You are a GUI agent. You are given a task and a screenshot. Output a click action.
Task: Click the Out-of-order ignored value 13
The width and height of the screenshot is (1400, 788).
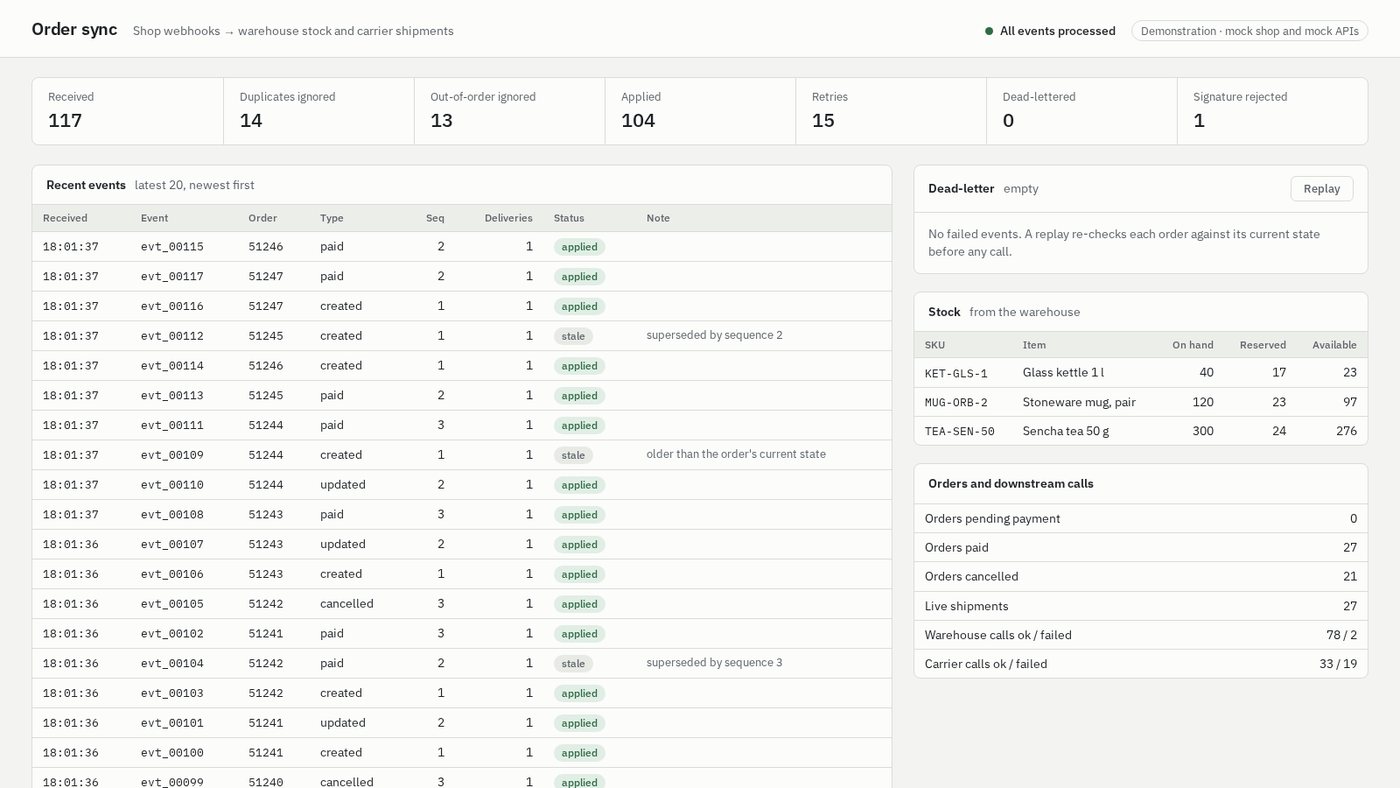pos(441,121)
